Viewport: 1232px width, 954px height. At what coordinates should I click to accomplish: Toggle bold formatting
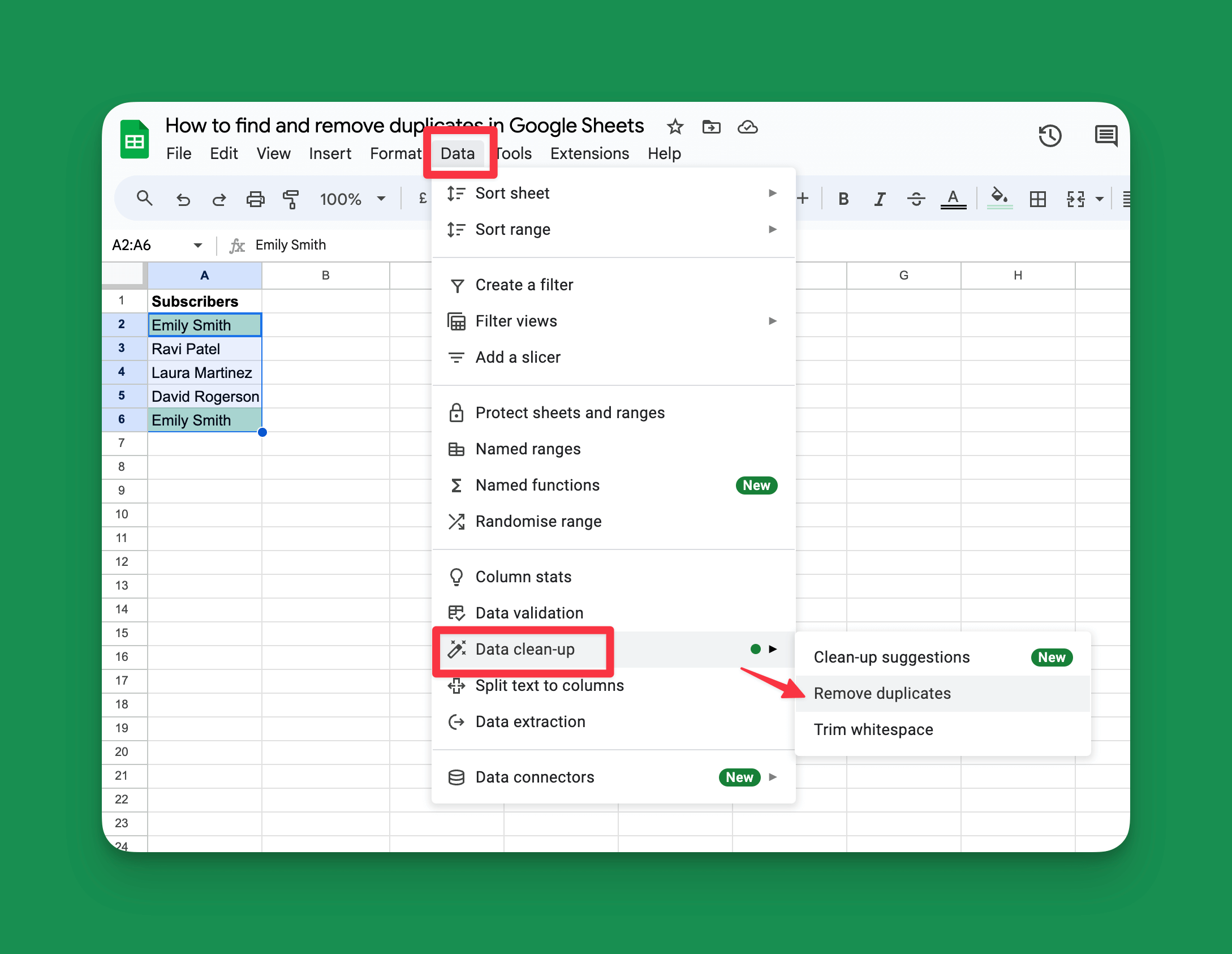point(843,199)
